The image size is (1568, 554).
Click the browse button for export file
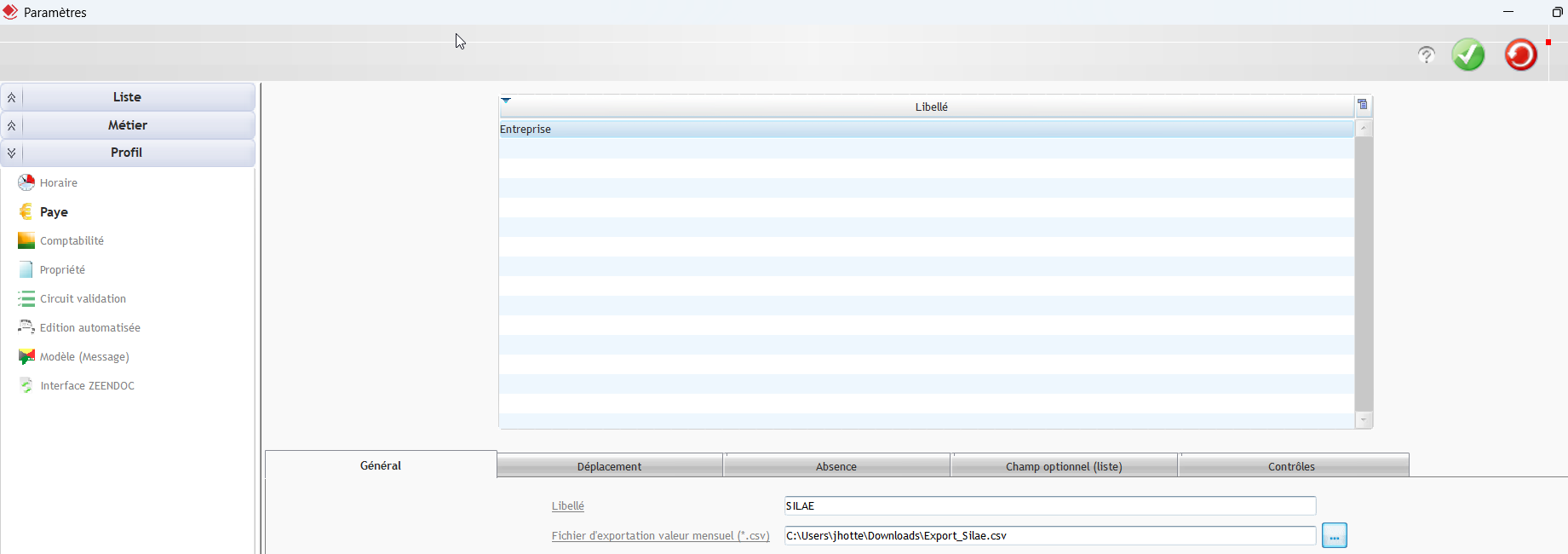click(x=1334, y=536)
